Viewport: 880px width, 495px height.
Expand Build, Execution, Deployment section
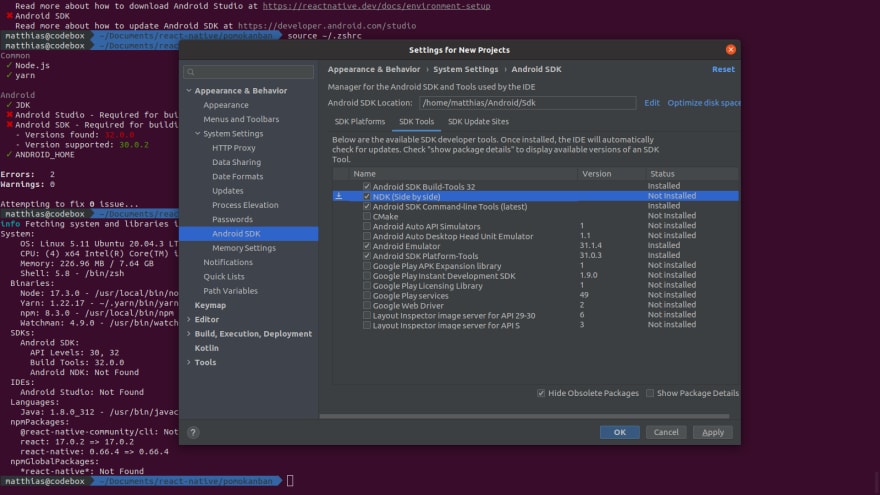coord(189,333)
